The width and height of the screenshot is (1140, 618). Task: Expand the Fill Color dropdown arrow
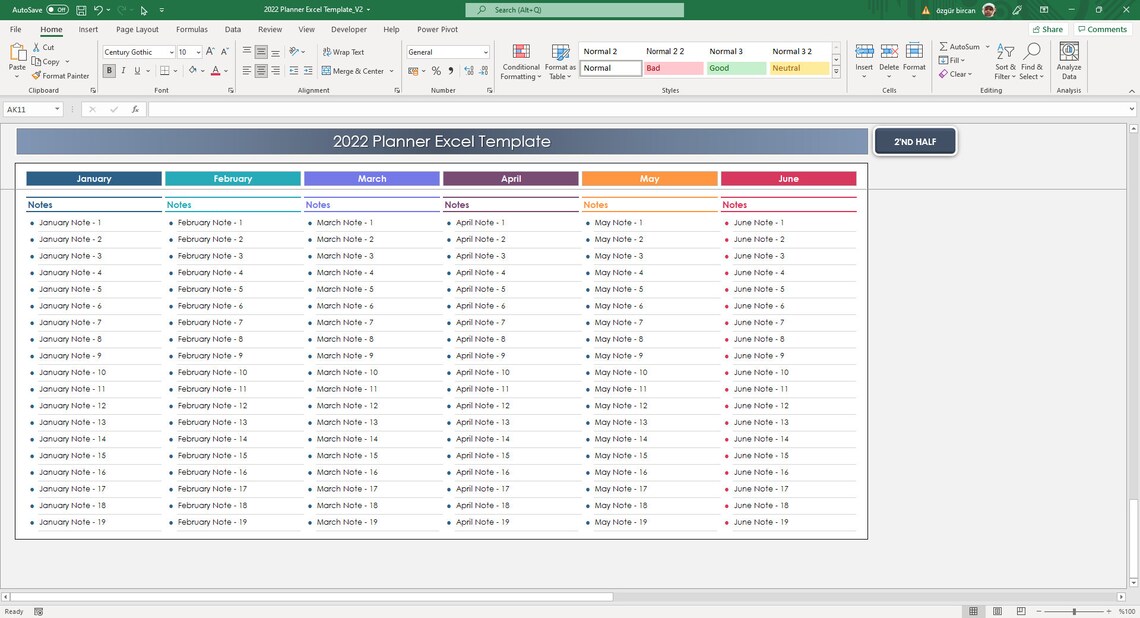(x=205, y=70)
